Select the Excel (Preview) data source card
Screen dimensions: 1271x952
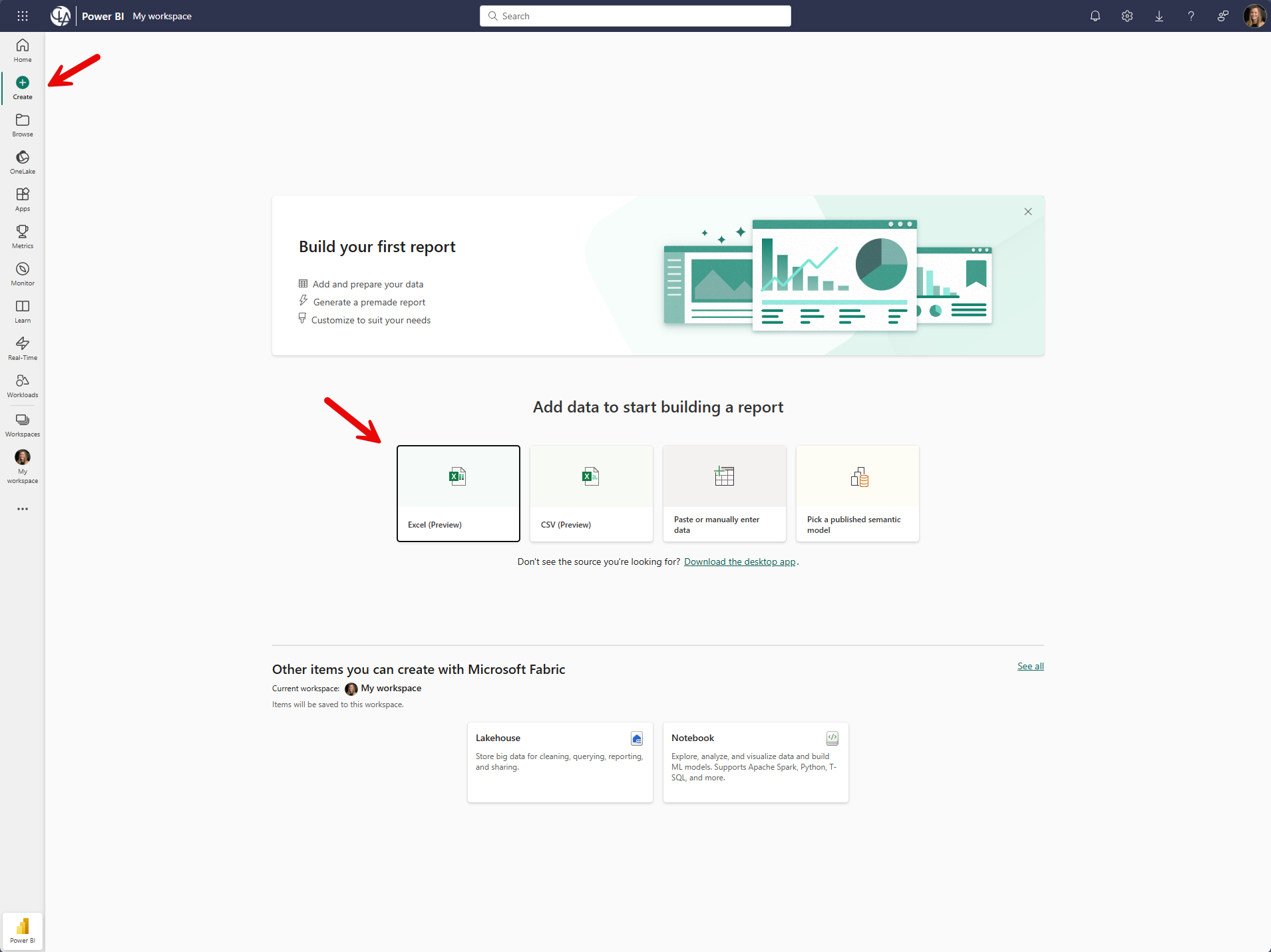458,493
